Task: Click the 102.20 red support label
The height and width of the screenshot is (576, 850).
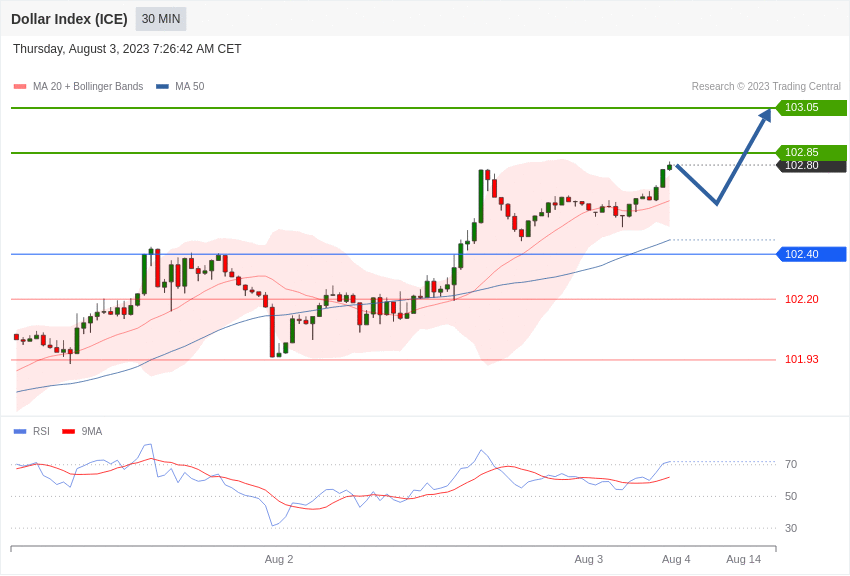Action: [x=802, y=299]
